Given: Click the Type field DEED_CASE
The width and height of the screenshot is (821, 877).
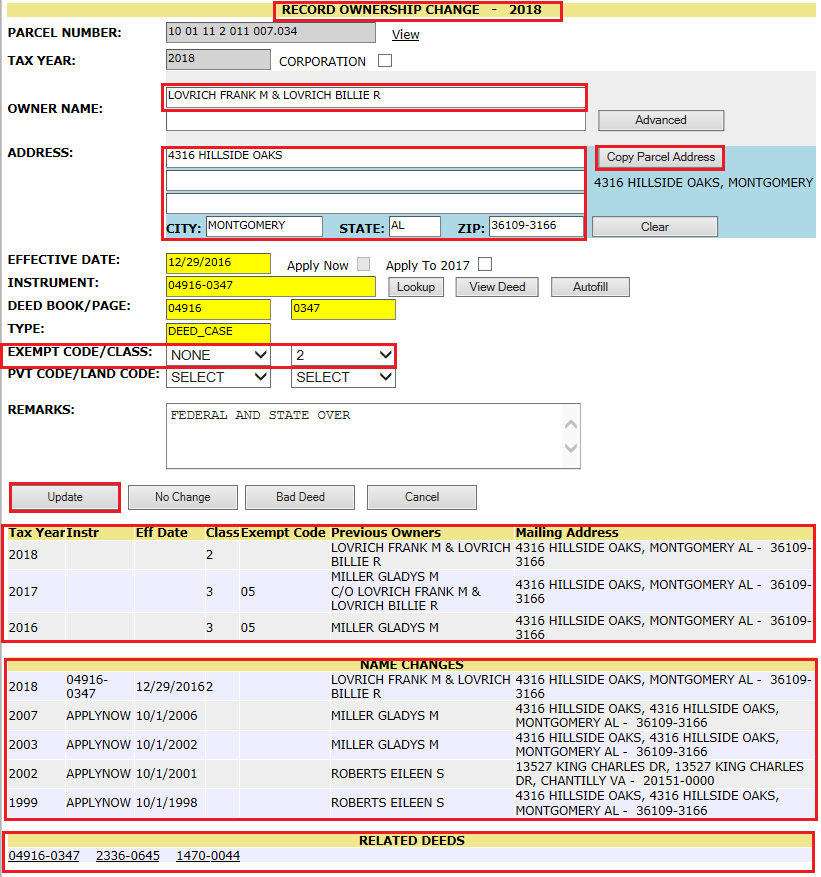Looking at the screenshot, I should [x=218, y=332].
